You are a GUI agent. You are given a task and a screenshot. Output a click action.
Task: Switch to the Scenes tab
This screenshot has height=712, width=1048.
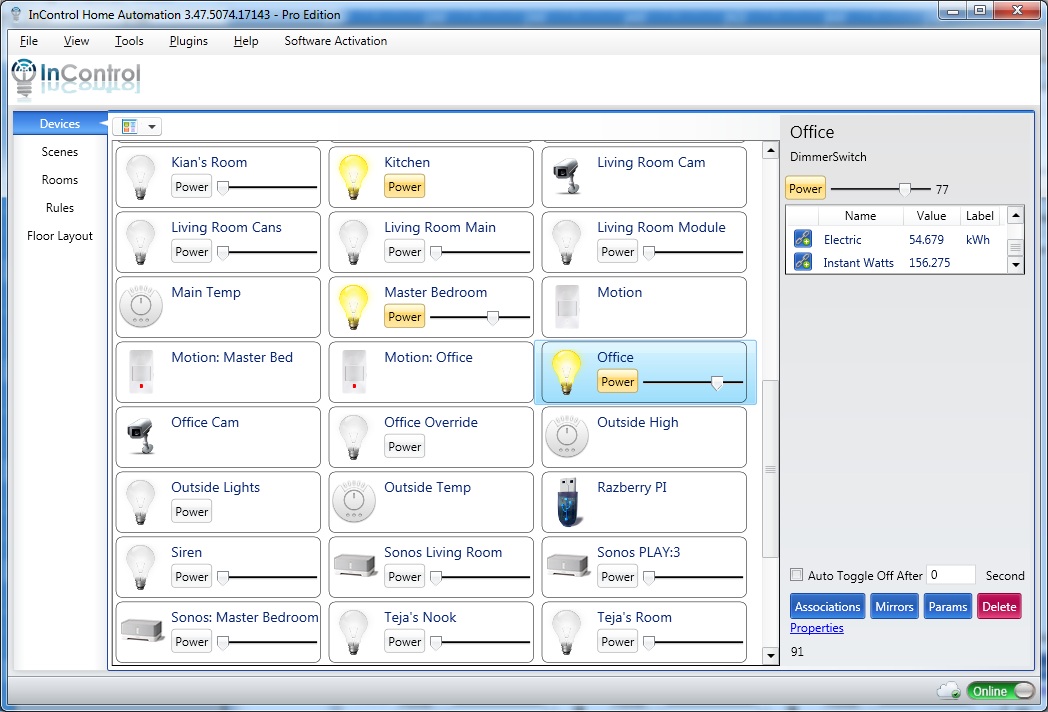pos(60,152)
